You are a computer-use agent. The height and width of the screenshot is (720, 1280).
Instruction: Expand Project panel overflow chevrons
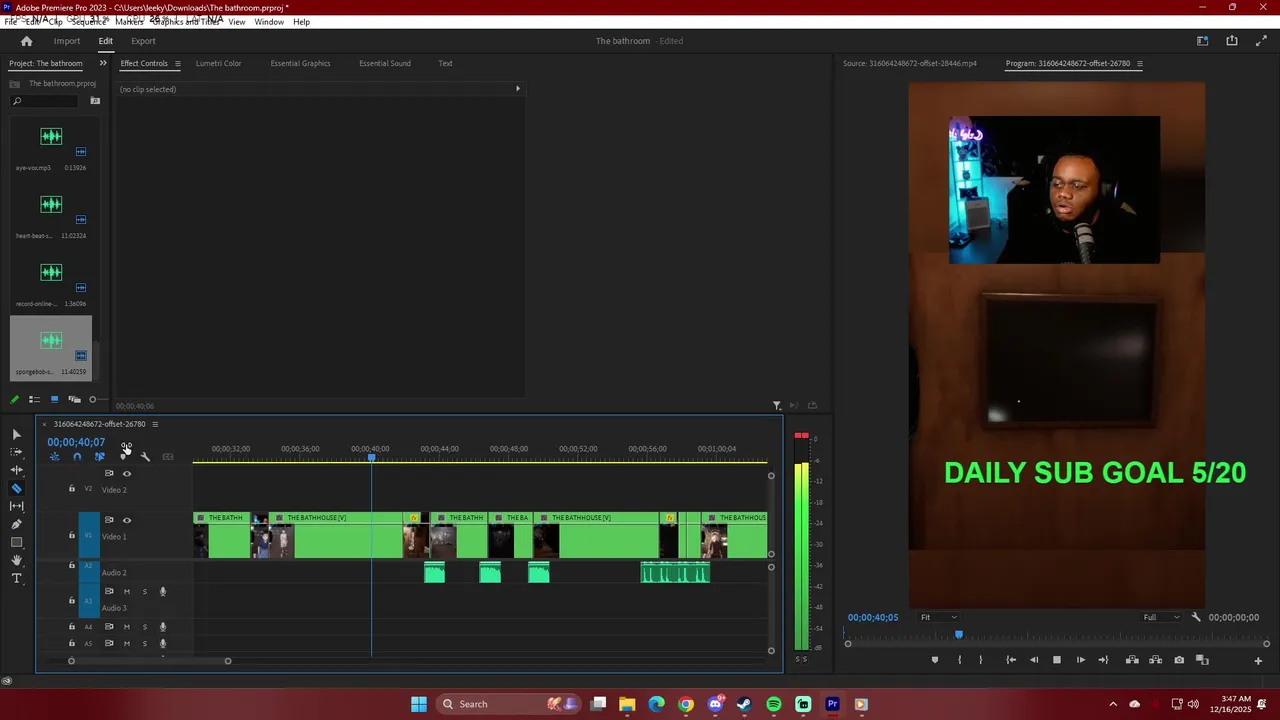pyautogui.click(x=102, y=63)
